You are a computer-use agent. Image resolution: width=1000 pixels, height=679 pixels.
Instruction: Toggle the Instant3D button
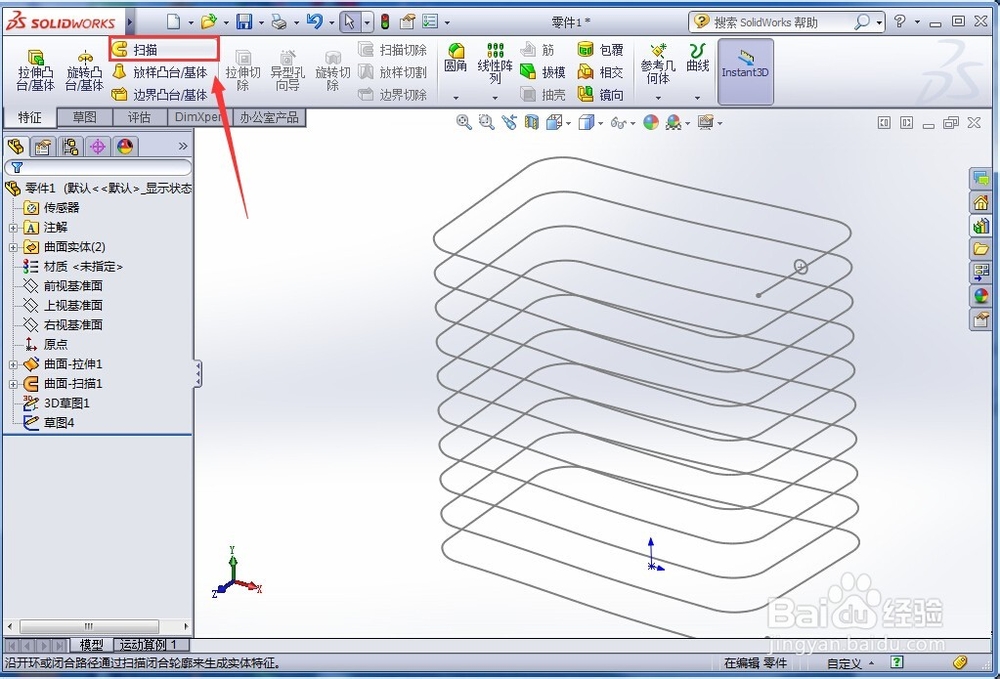coord(745,71)
